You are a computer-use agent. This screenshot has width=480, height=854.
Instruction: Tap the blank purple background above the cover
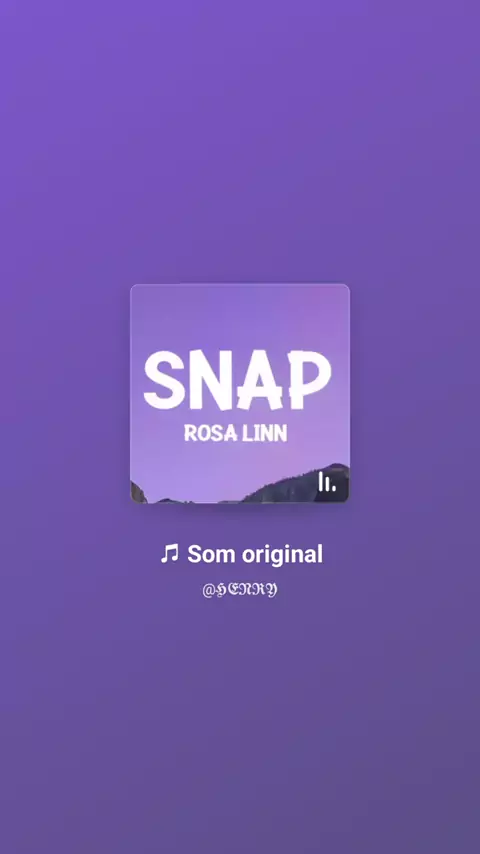[240, 142]
